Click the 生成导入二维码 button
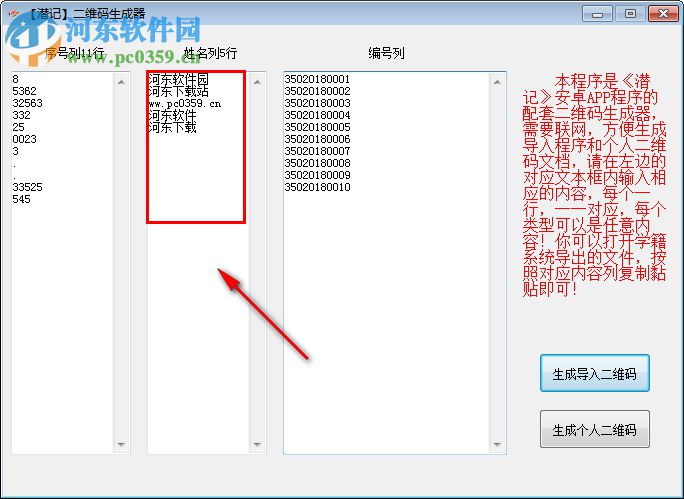Screen dimensions: 684x499 pyautogui.click(x=595, y=373)
